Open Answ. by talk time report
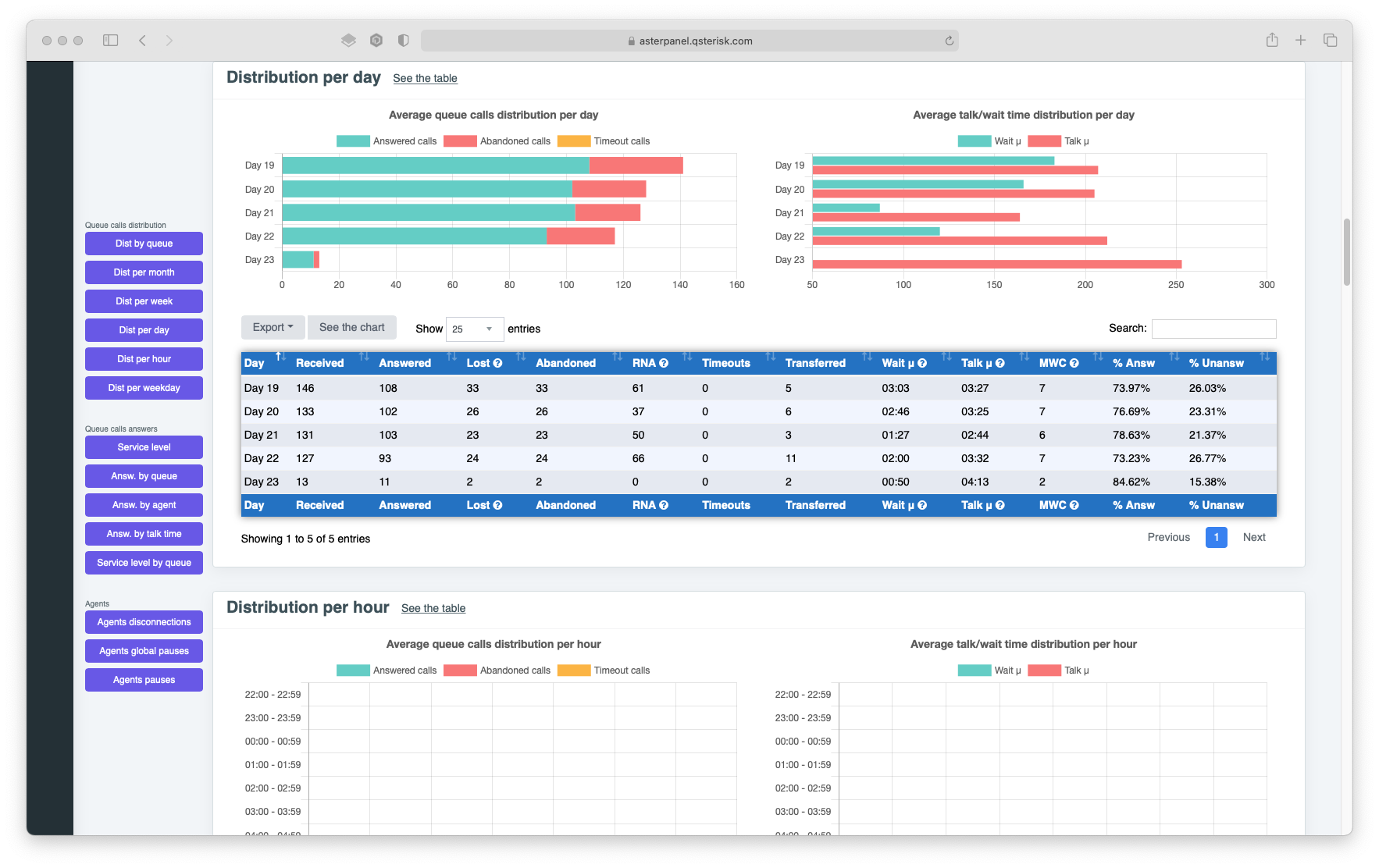The height and width of the screenshot is (868, 1379). (x=144, y=534)
